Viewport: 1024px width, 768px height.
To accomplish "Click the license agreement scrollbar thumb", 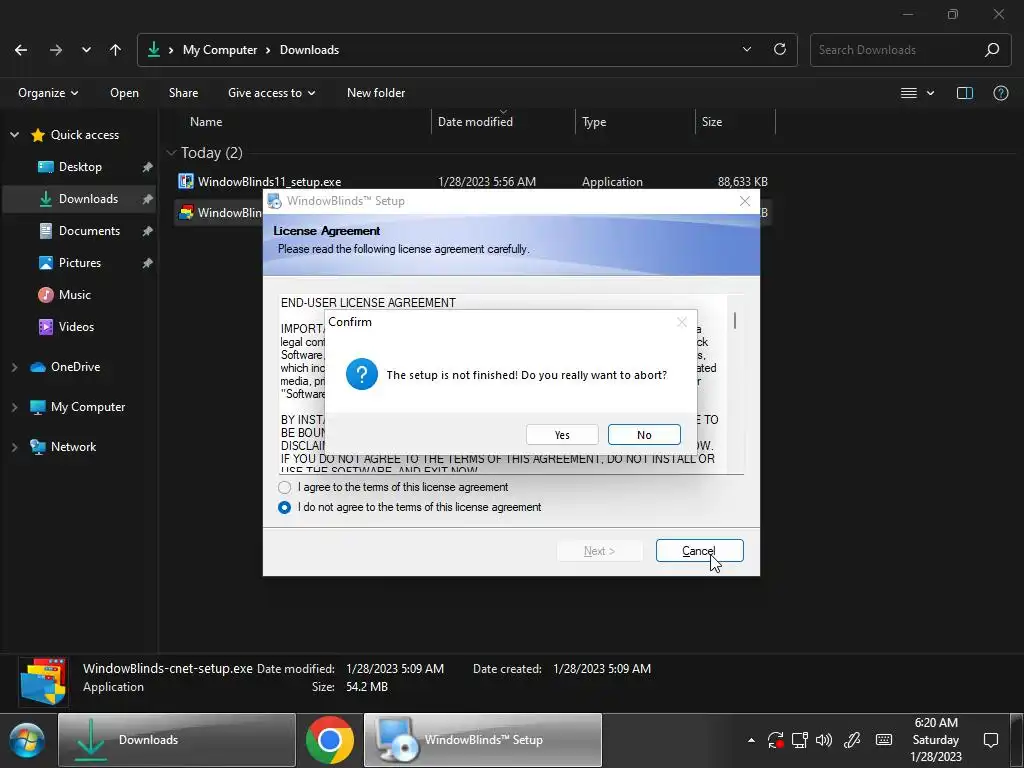I will 735,321.
